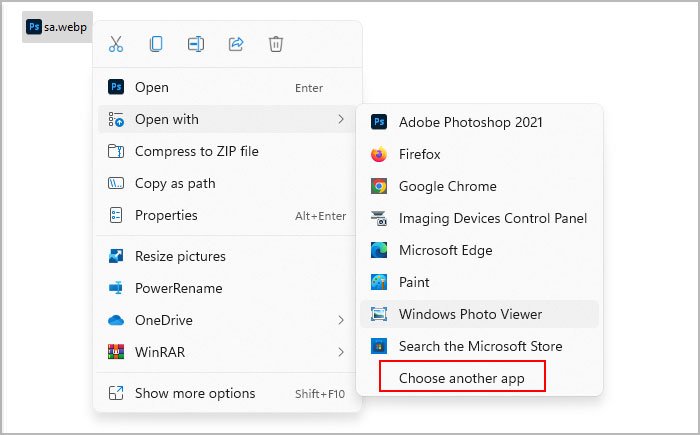
Task: Click Choose another app
Action: pos(461,378)
